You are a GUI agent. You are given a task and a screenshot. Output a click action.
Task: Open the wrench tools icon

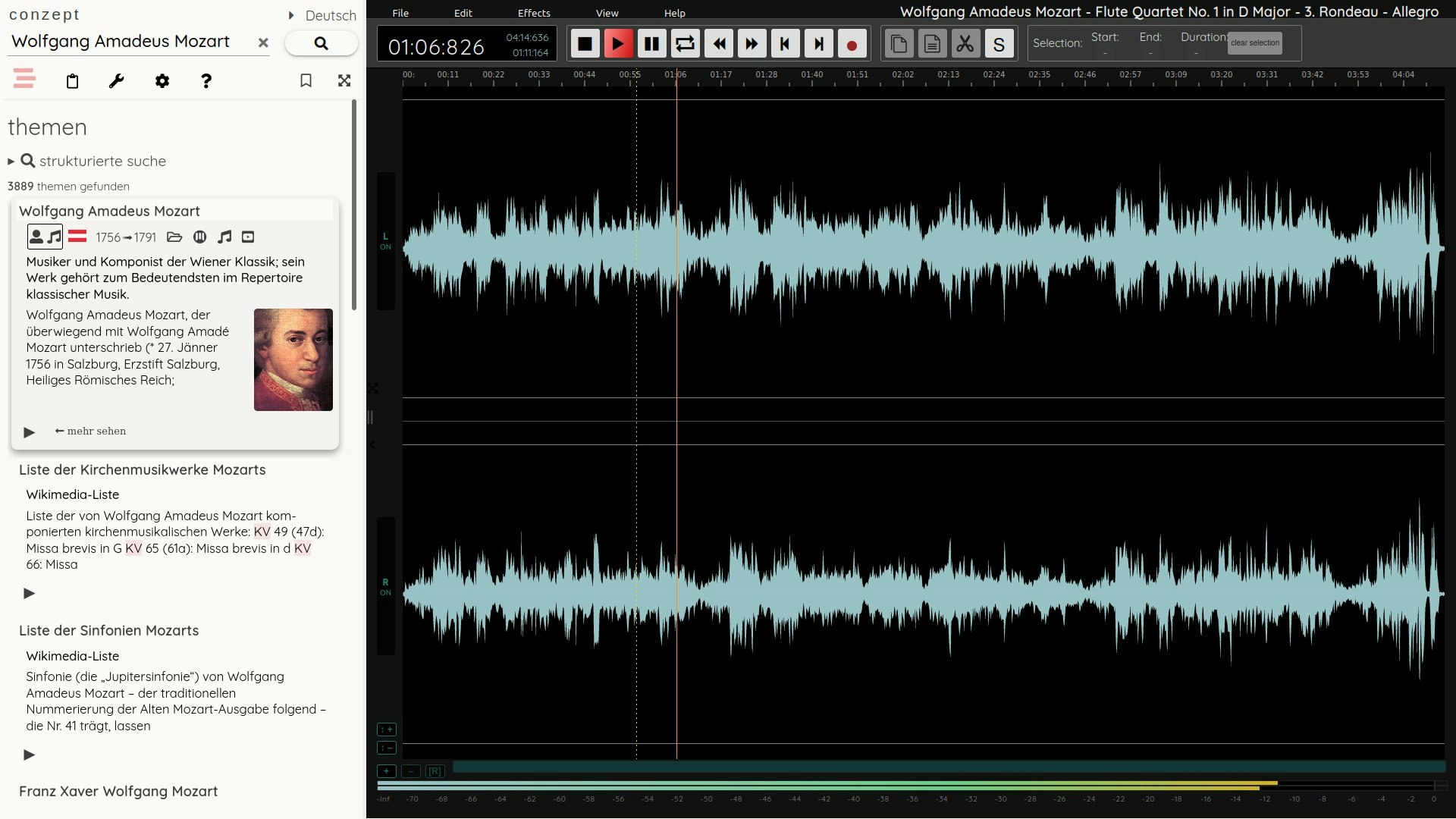[116, 80]
